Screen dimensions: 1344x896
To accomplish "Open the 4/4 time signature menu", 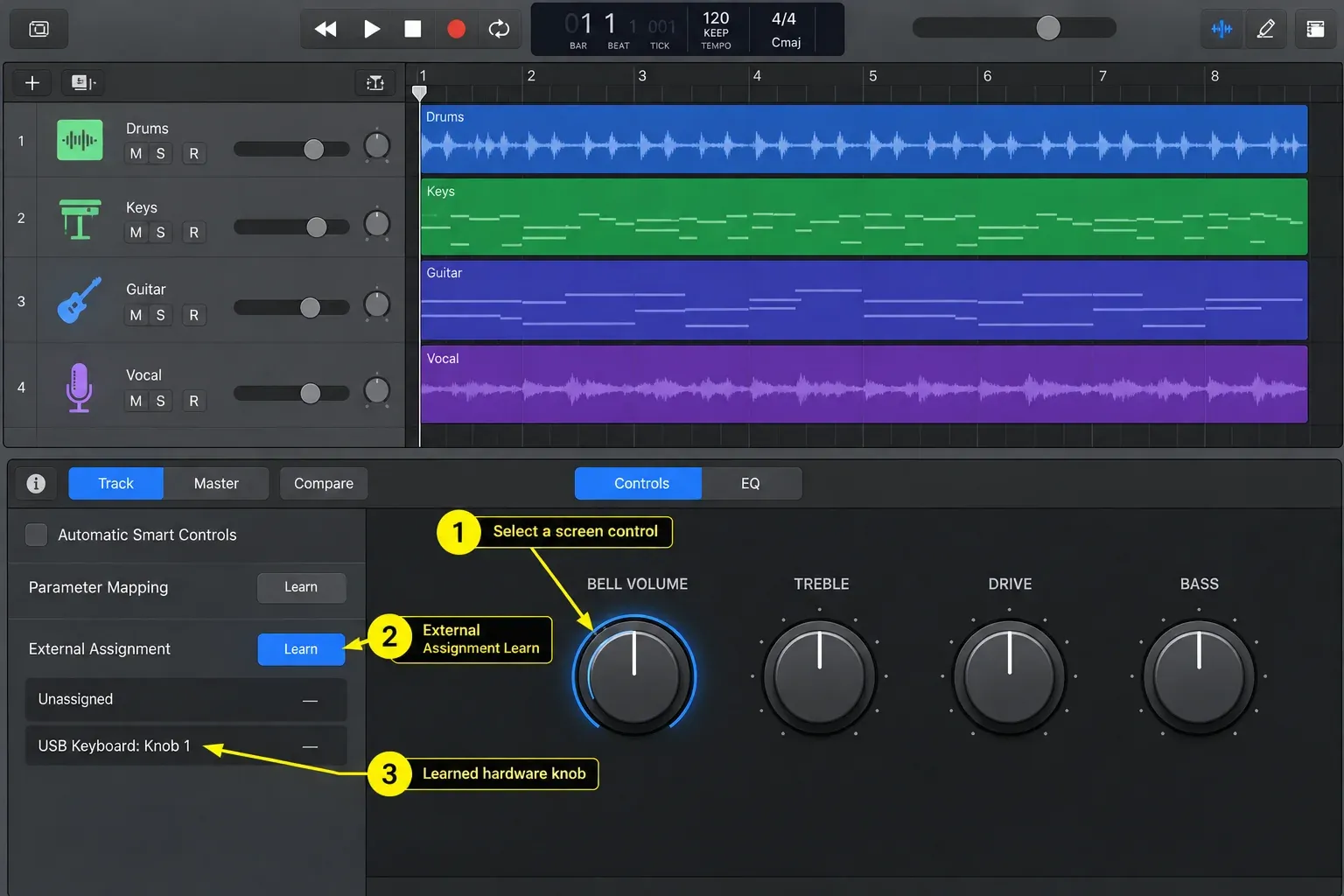I will click(x=784, y=18).
